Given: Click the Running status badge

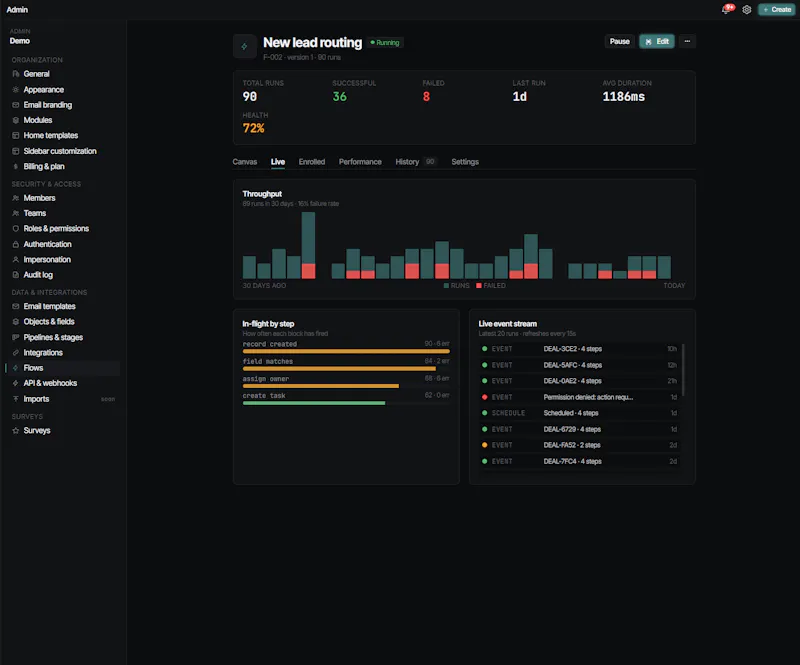Looking at the screenshot, I should click(x=385, y=43).
